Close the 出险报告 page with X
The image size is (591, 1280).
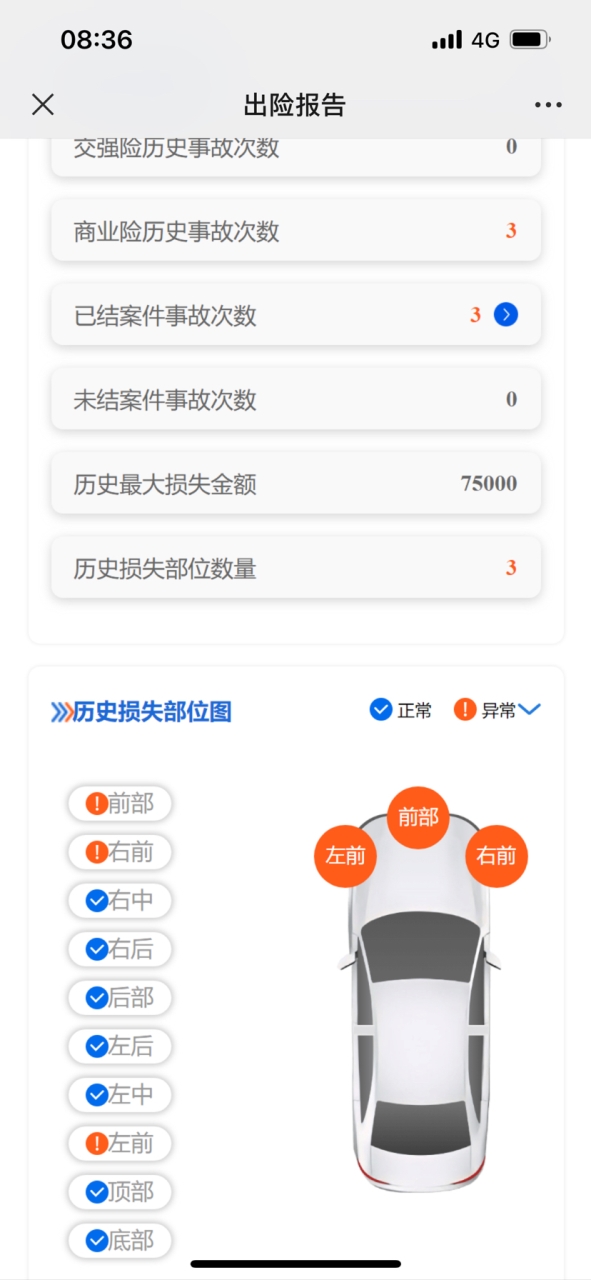[43, 104]
